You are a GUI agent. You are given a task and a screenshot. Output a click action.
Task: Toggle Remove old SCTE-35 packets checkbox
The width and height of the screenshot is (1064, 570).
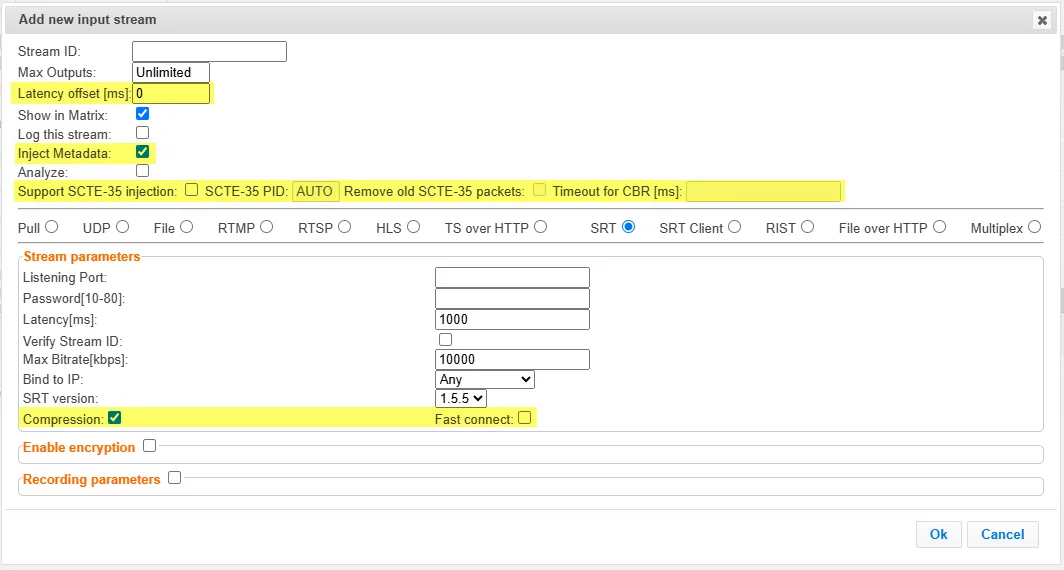[x=539, y=189]
